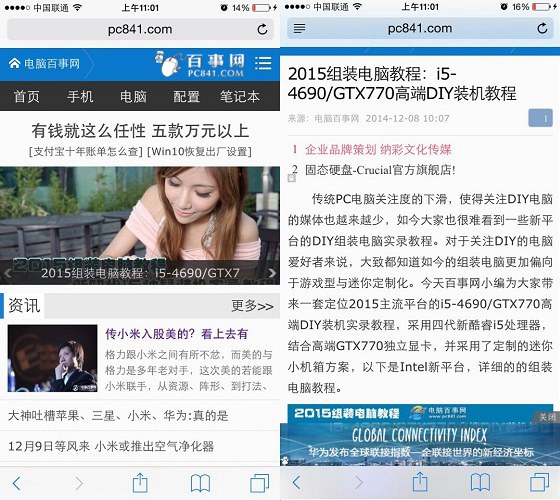Go back in left Safari toolbar

click(x=16, y=484)
